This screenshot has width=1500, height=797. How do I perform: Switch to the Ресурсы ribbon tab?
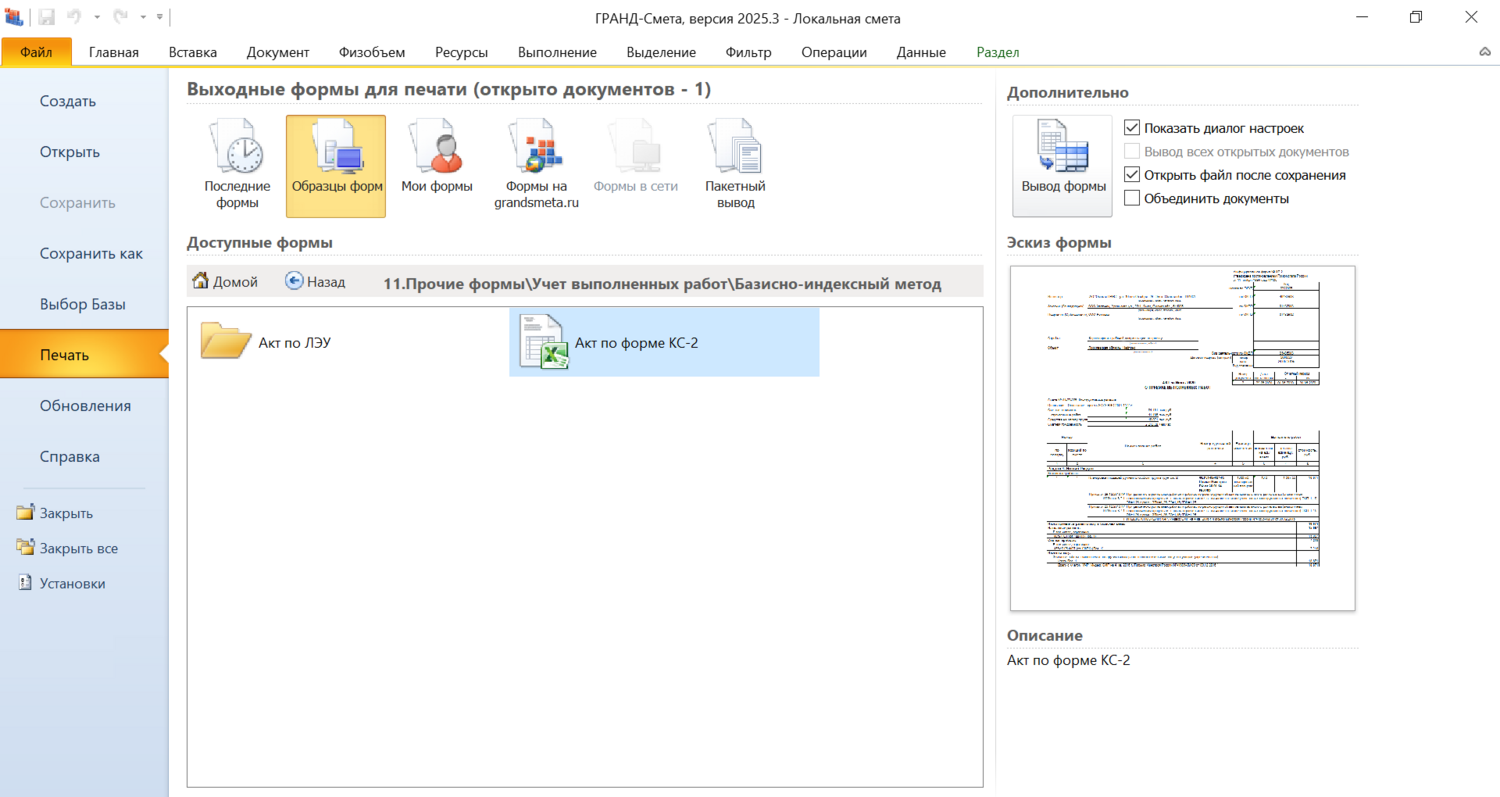pos(462,52)
